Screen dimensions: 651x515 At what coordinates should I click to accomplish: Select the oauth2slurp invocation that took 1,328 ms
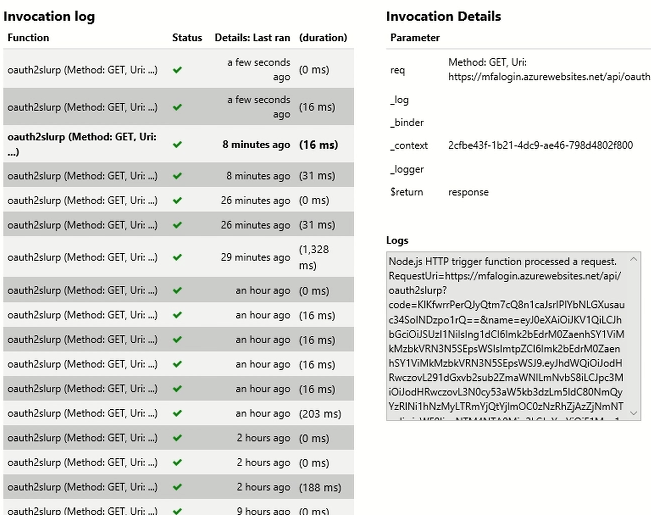point(82,257)
